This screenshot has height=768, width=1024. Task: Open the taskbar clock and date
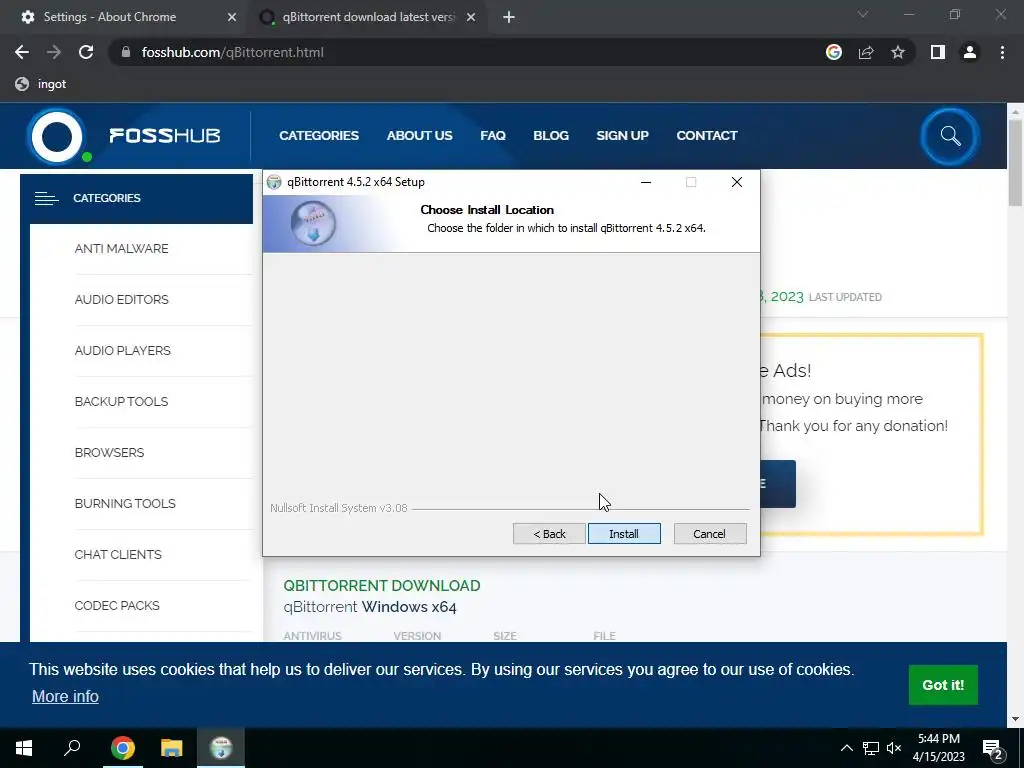pyautogui.click(x=938, y=748)
